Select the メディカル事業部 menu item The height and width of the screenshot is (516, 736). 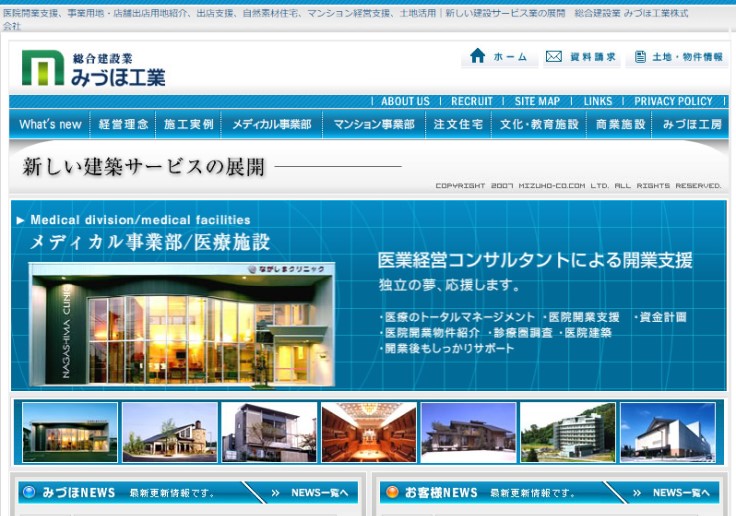(x=272, y=124)
